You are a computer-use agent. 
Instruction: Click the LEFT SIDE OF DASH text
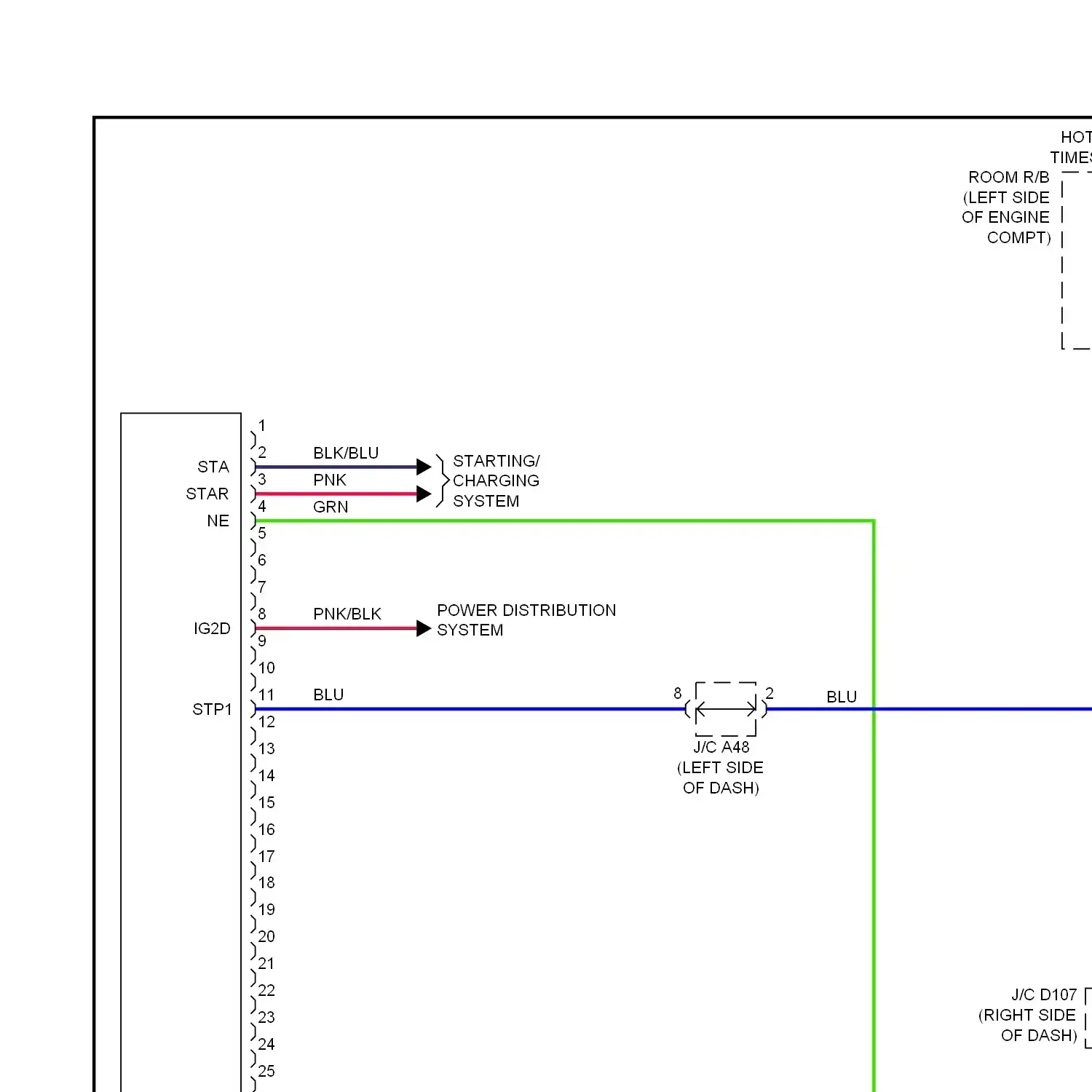[721, 778]
